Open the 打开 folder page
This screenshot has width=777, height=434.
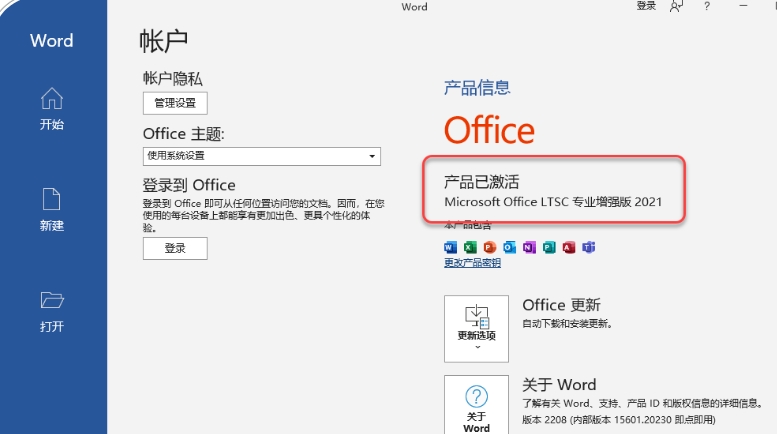coord(52,312)
